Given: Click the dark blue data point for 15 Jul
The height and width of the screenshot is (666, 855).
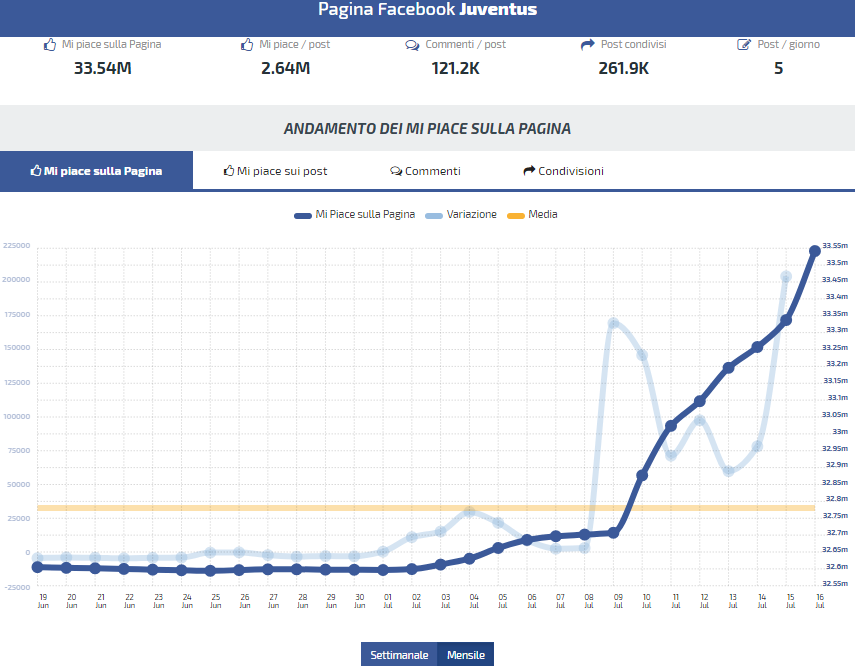Looking at the screenshot, I should coord(786,321).
